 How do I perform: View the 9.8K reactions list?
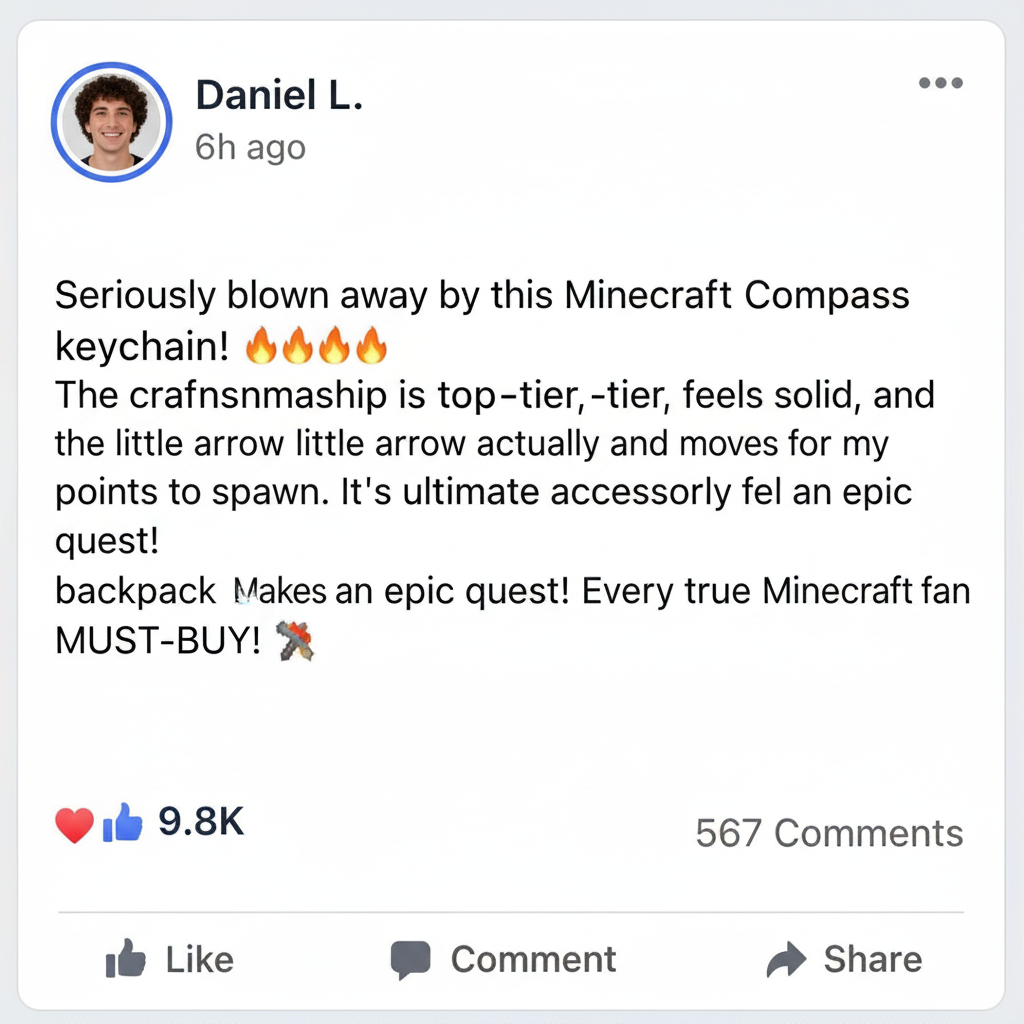point(201,823)
